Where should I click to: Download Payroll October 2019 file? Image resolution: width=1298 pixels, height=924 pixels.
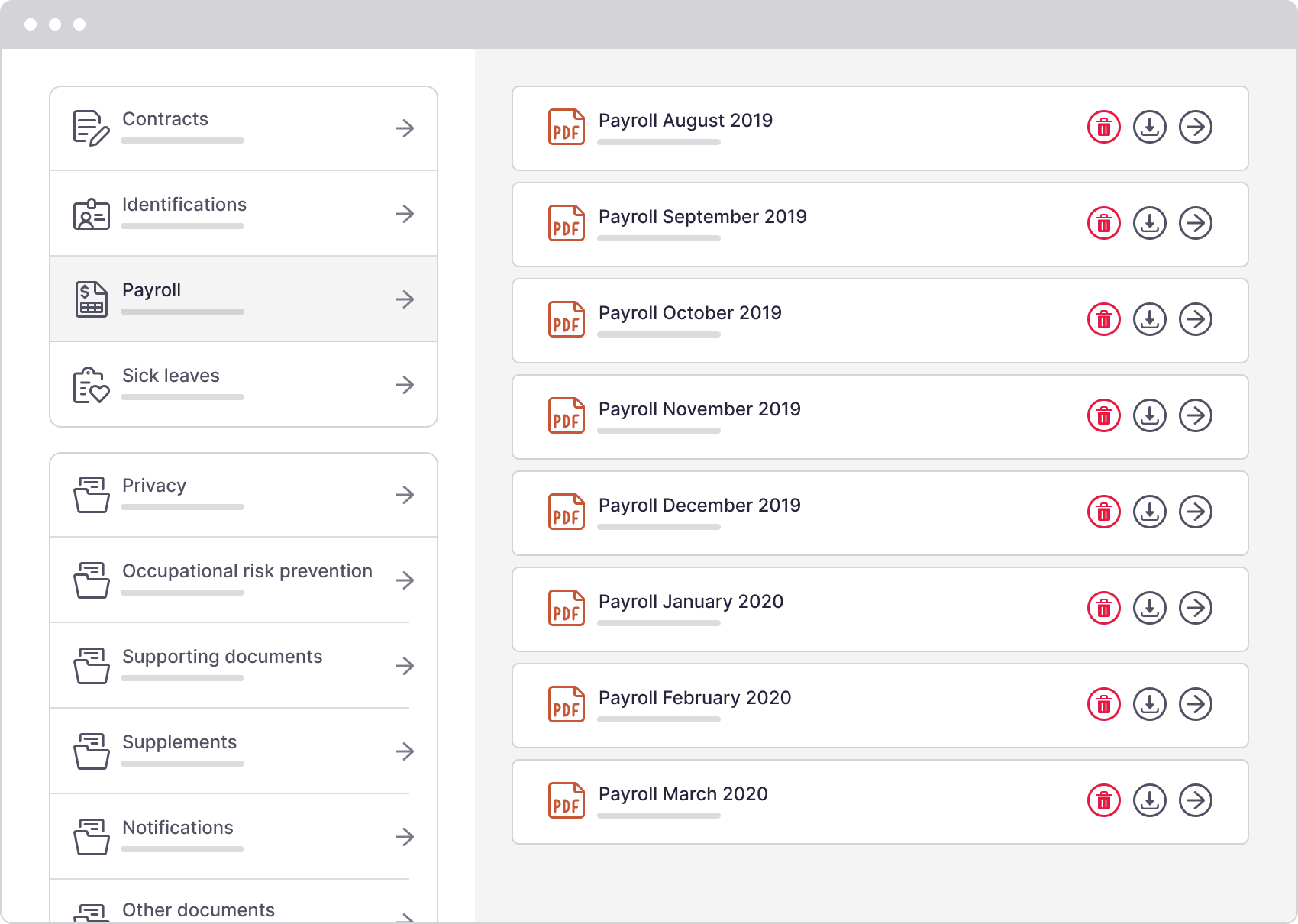1150,320
